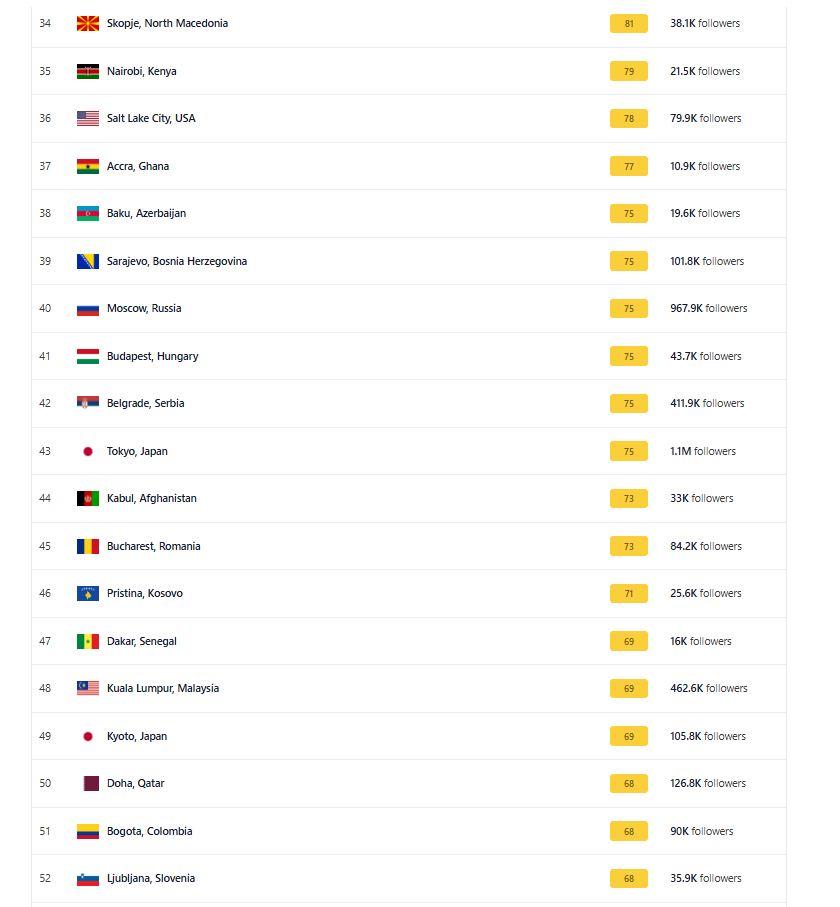This screenshot has height=907, width=840.
Task: Click the Afghanistan flag icon
Action: click(88, 498)
